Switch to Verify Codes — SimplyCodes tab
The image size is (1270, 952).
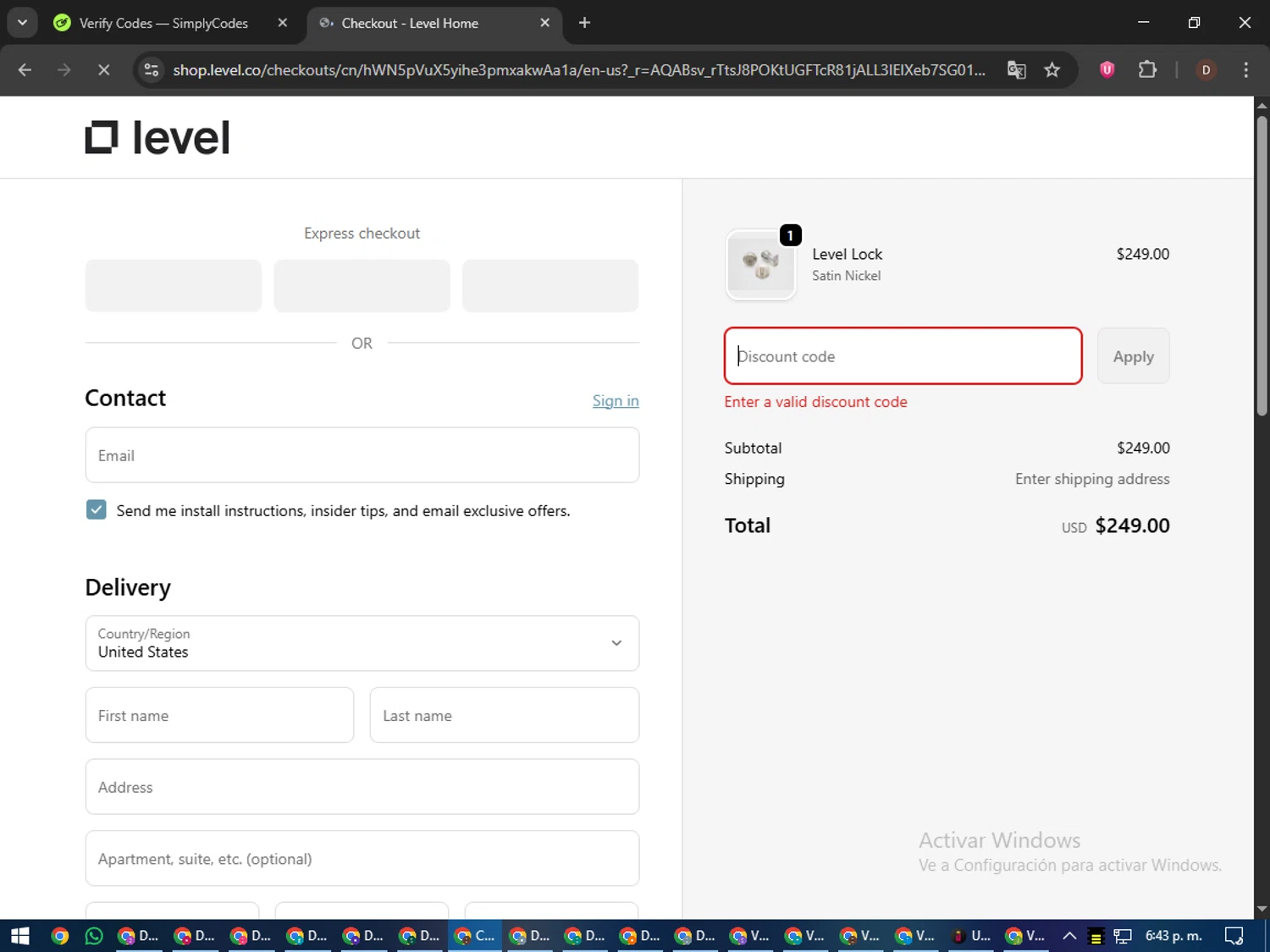(163, 23)
